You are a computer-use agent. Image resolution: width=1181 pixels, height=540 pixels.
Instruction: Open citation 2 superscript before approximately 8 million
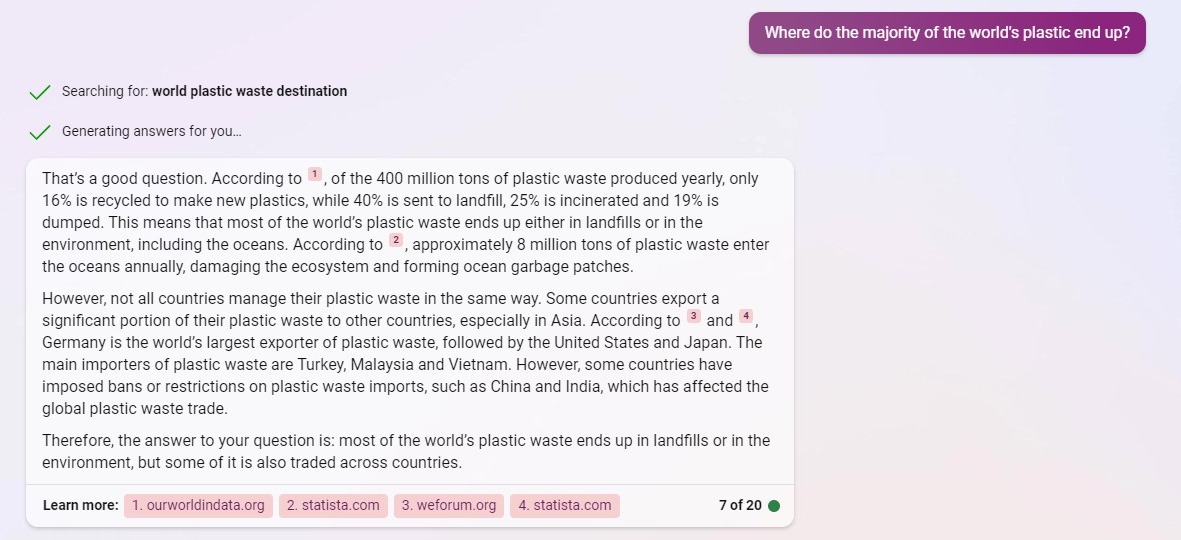395,240
